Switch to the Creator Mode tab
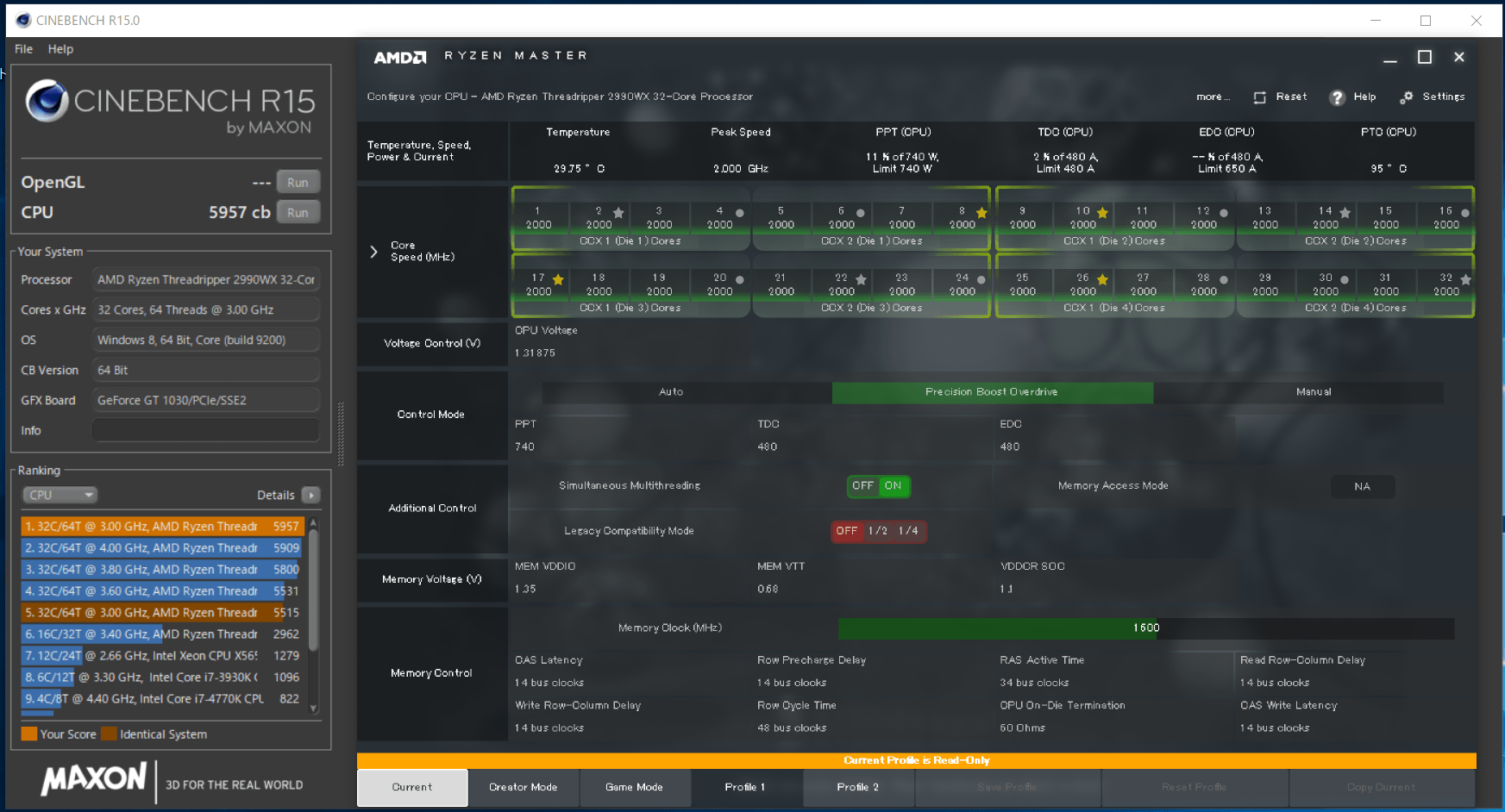1505x812 pixels. pos(524,787)
